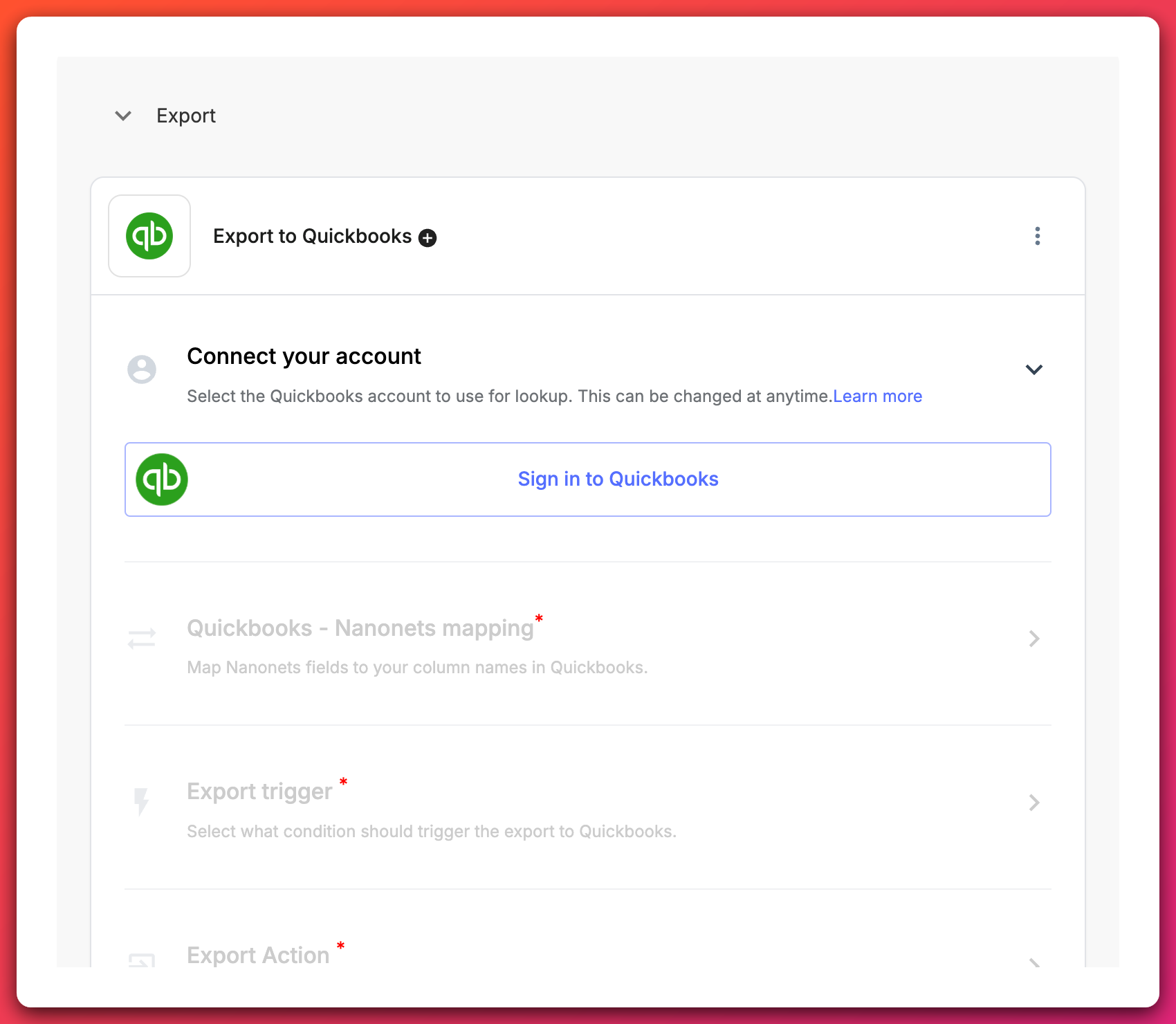Click the Connect your account heading
The height and width of the screenshot is (1024, 1176).
(303, 356)
